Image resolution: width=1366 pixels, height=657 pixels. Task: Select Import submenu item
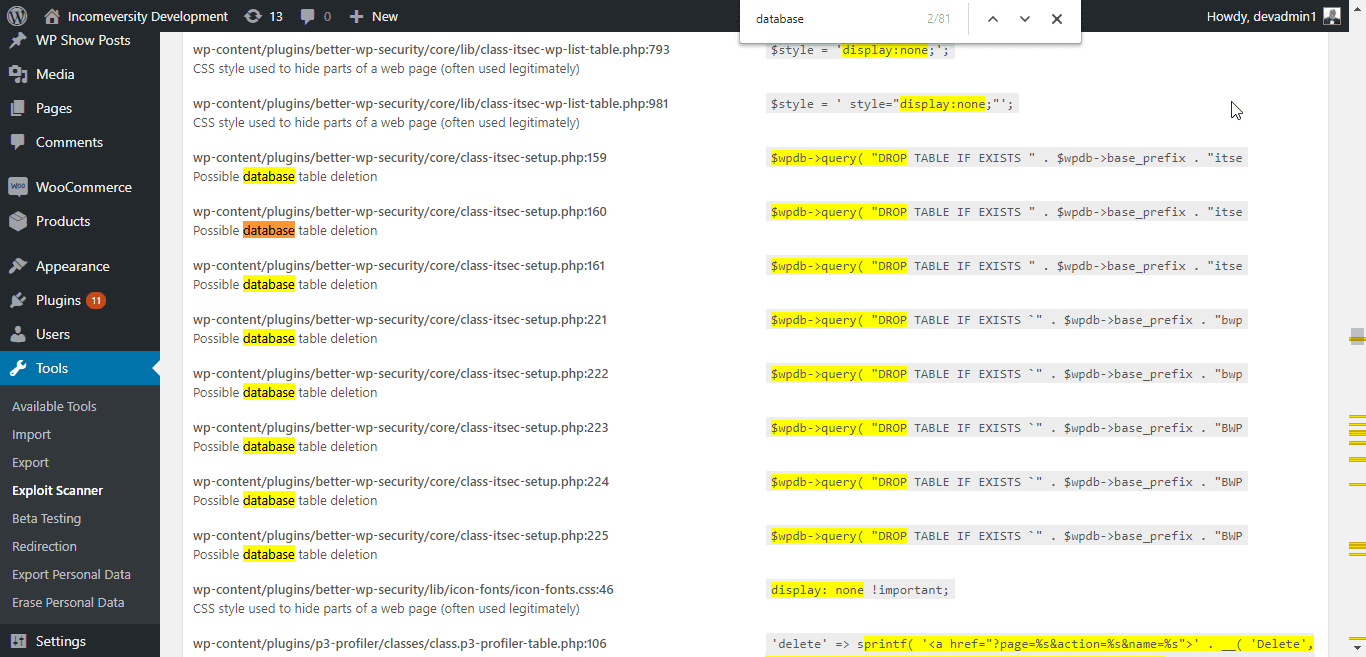pos(31,434)
